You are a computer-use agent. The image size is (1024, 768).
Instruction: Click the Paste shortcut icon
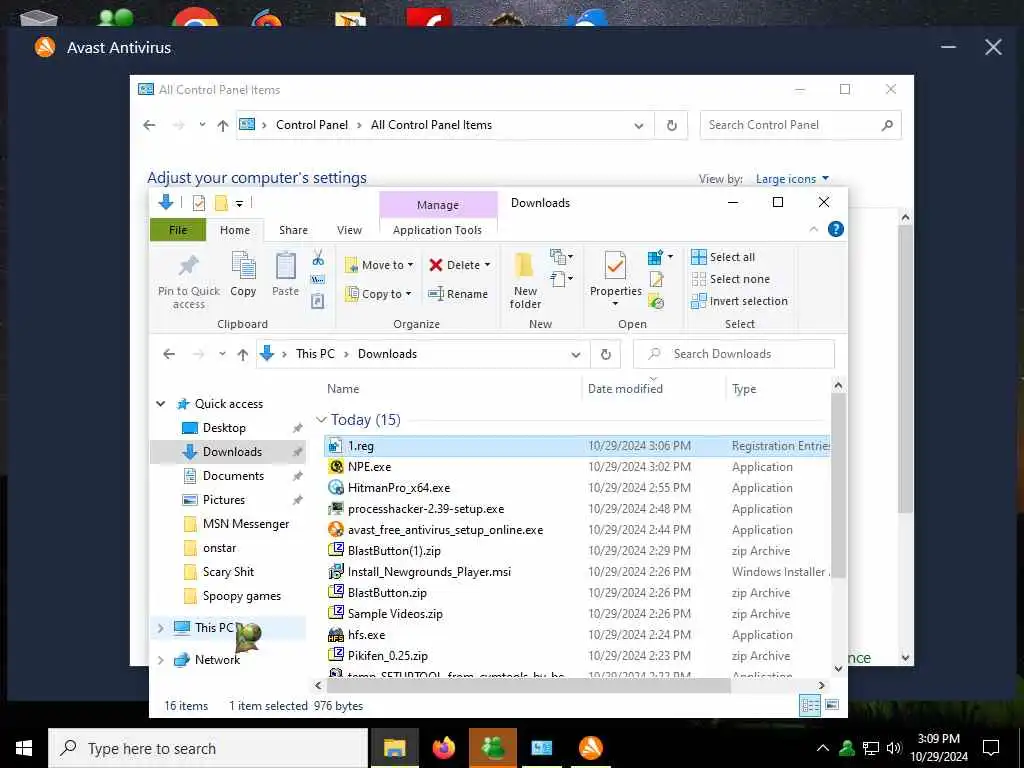tap(318, 301)
